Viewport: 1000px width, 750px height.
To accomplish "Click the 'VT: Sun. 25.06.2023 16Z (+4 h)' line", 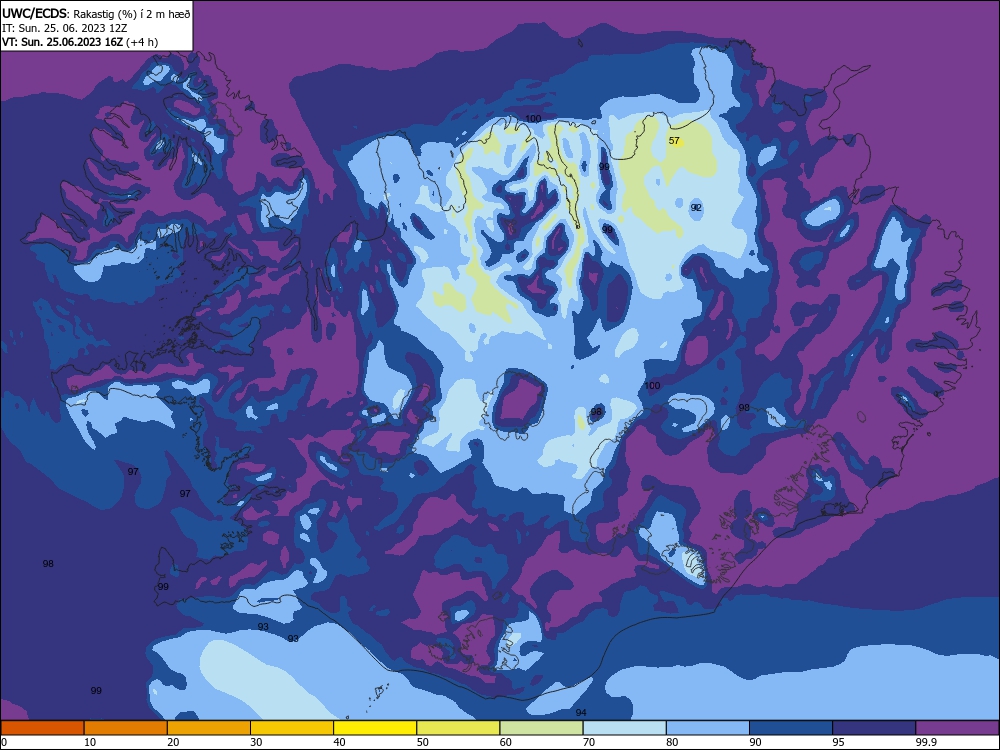I will pos(80,42).
